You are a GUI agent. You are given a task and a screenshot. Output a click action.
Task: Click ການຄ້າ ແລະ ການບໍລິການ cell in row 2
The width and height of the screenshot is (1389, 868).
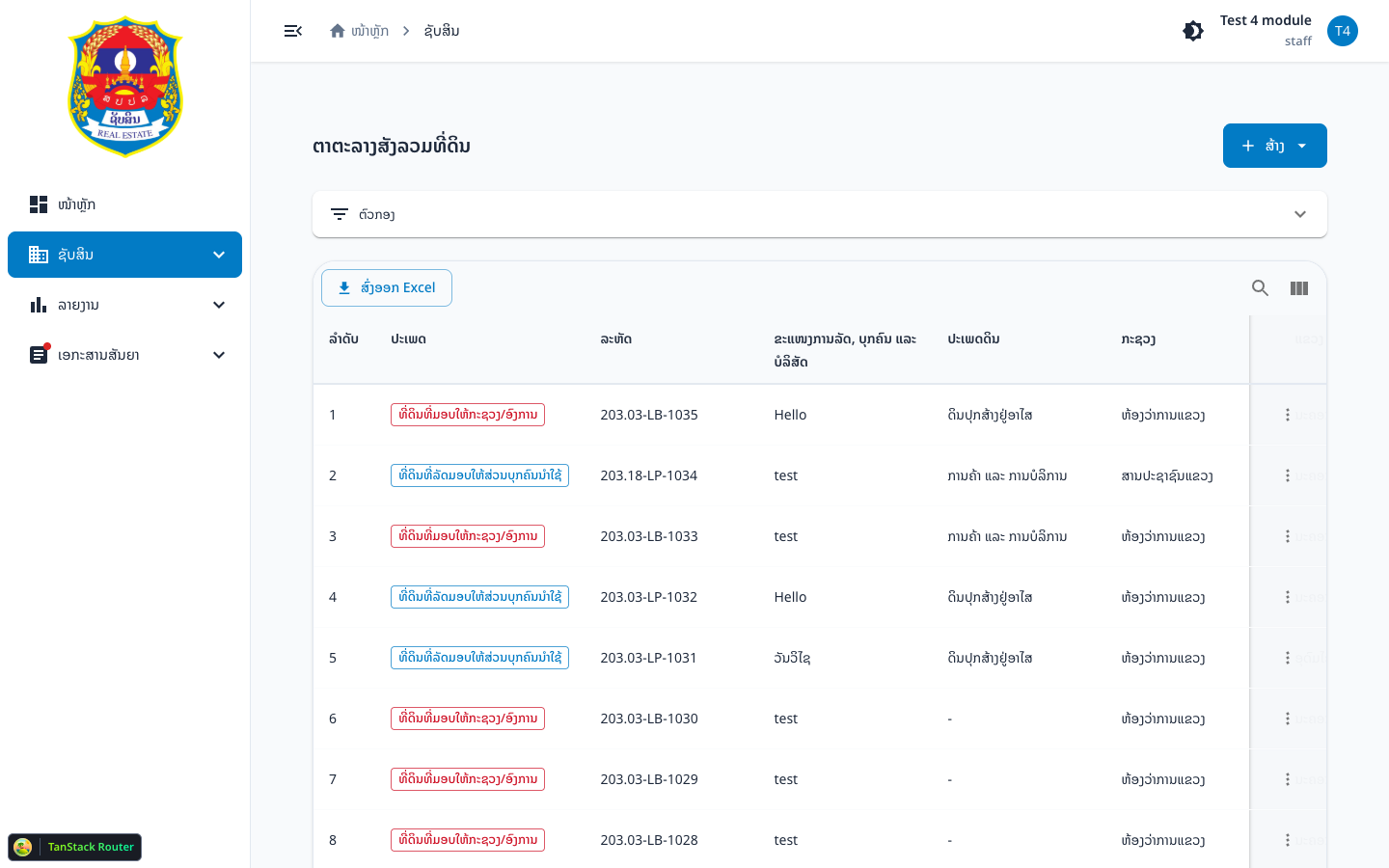(1007, 475)
